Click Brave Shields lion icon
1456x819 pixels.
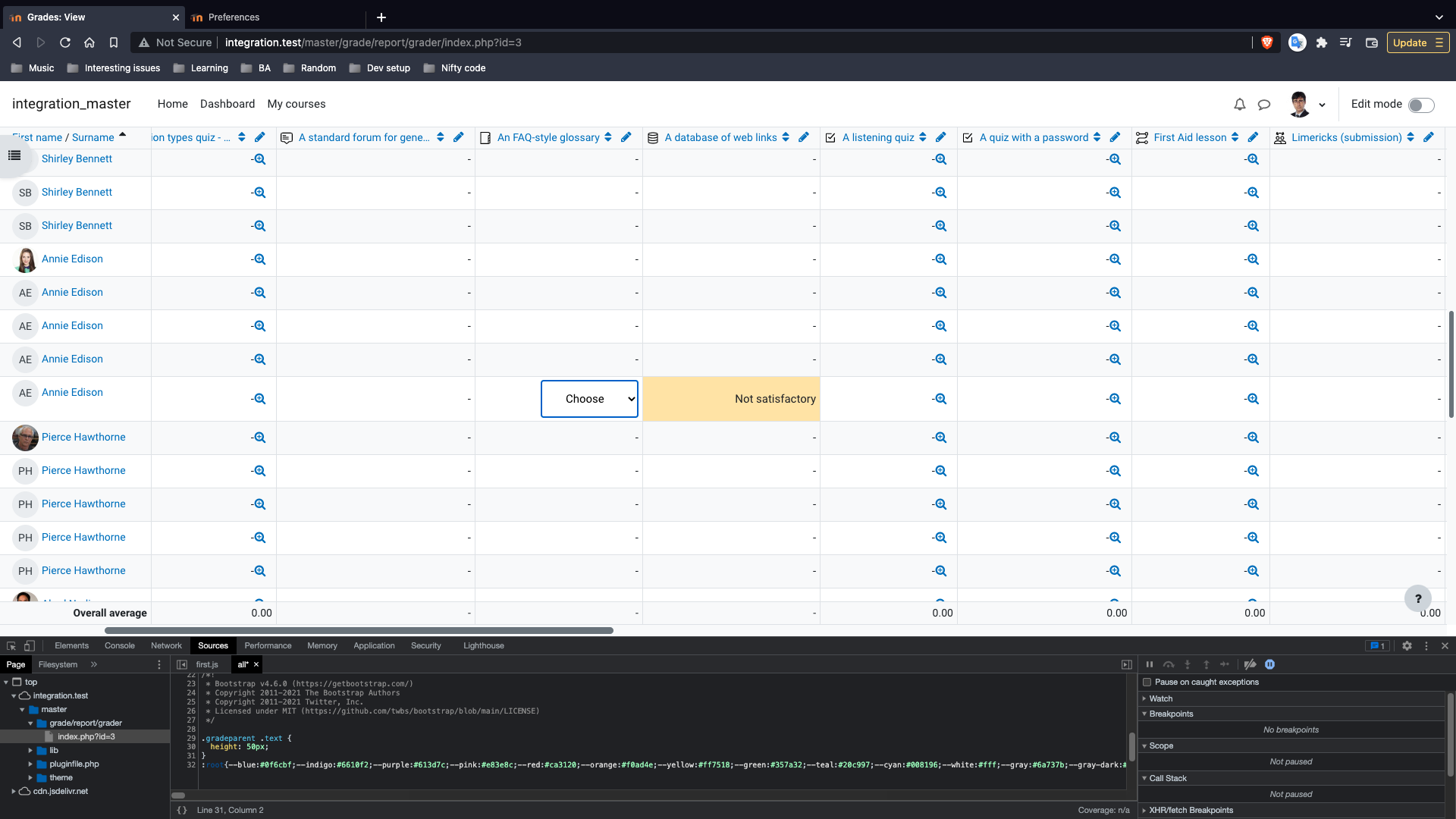(x=1266, y=43)
